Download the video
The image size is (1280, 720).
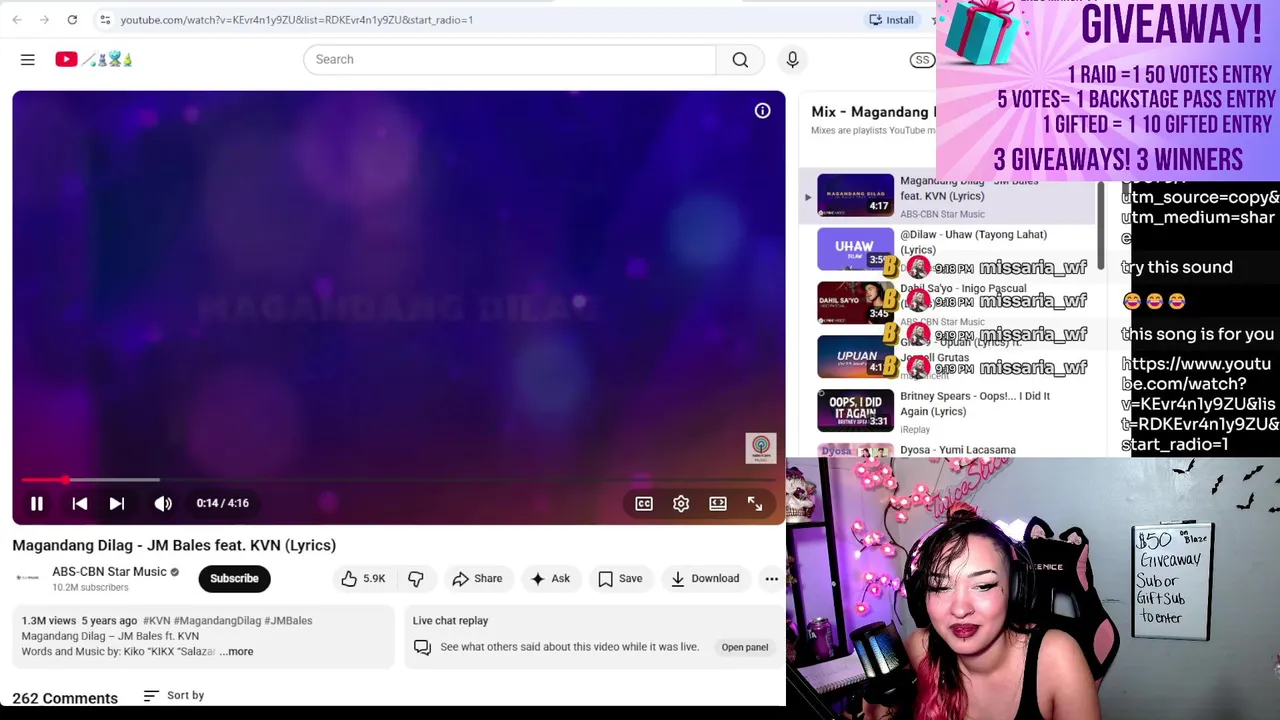[x=705, y=579]
